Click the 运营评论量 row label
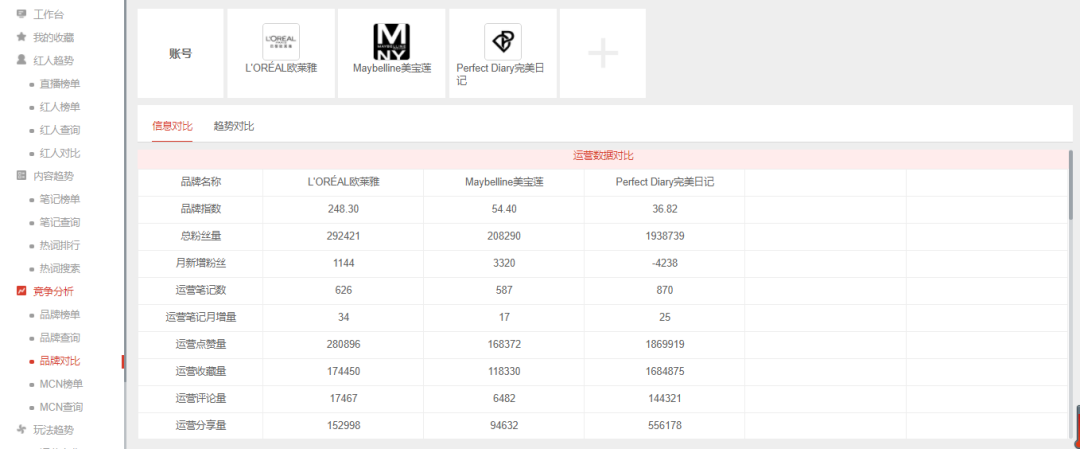 pos(200,399)
